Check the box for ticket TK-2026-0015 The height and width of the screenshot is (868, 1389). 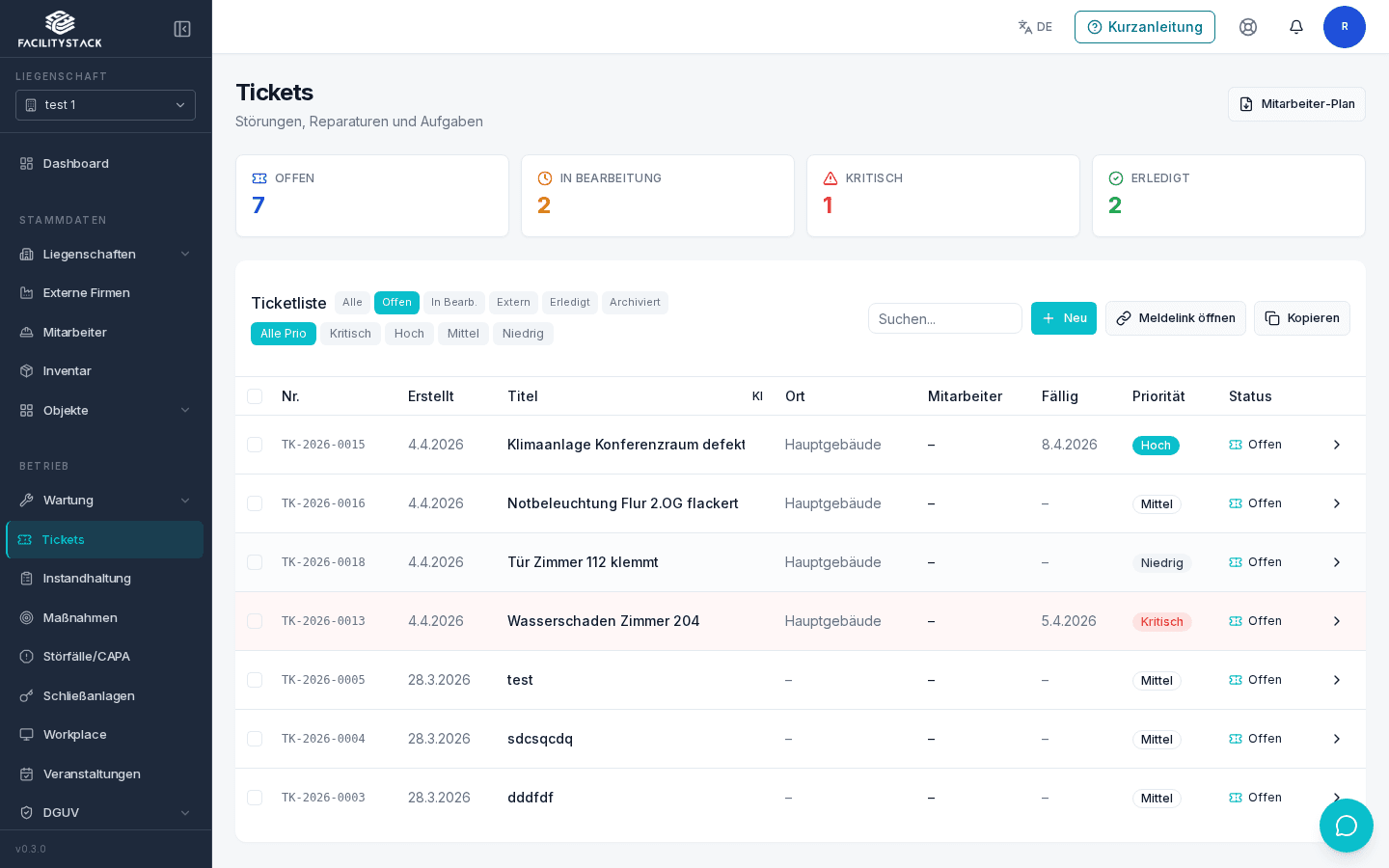[x=255, y=445]
